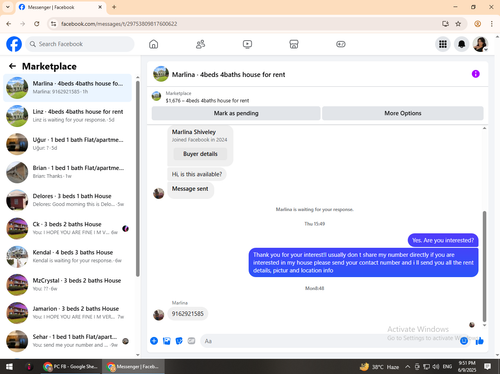The width and height of the screenshot is (500, 374).
Task: Open MzCrystal 3 beds 2 baths conversation
Action: click(x=68, y=285)
